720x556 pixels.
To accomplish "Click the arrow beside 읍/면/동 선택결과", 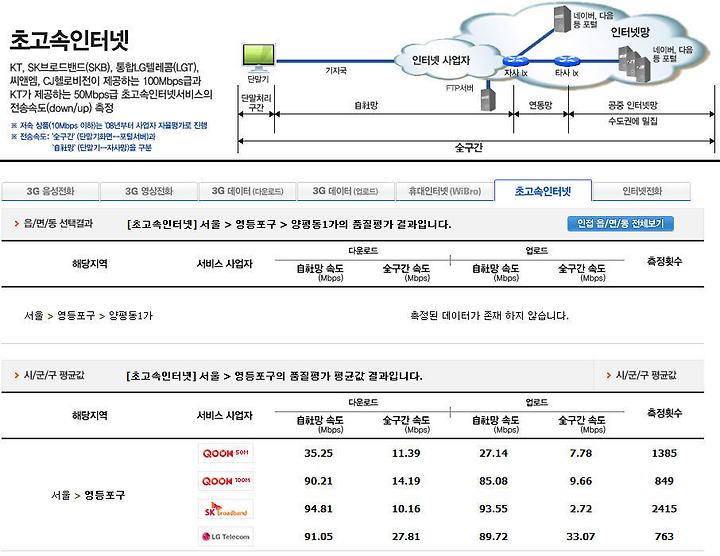I will (17, 224).
